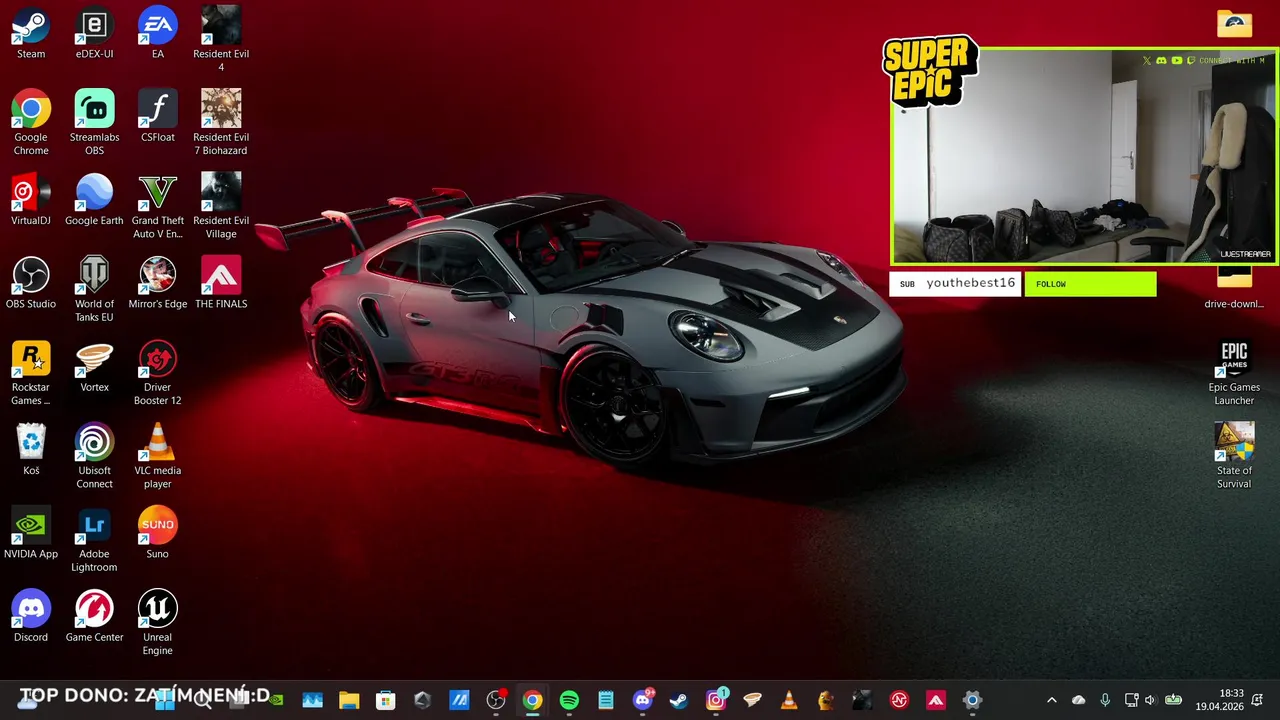Switch to Google Chrome on the taskbar
Image resolution: width=1280 pixels, height=720 pixels.
point(532,700)
